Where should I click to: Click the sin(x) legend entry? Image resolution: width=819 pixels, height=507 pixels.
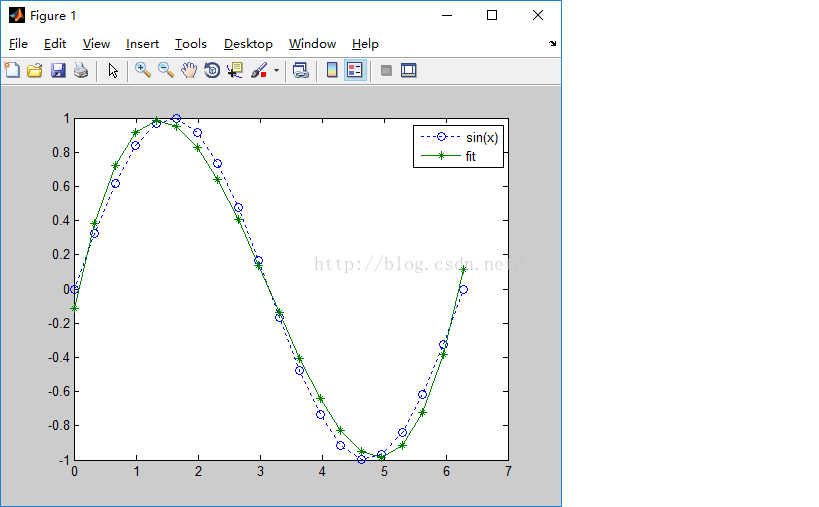pyautogui.click(x=482, y=137)
